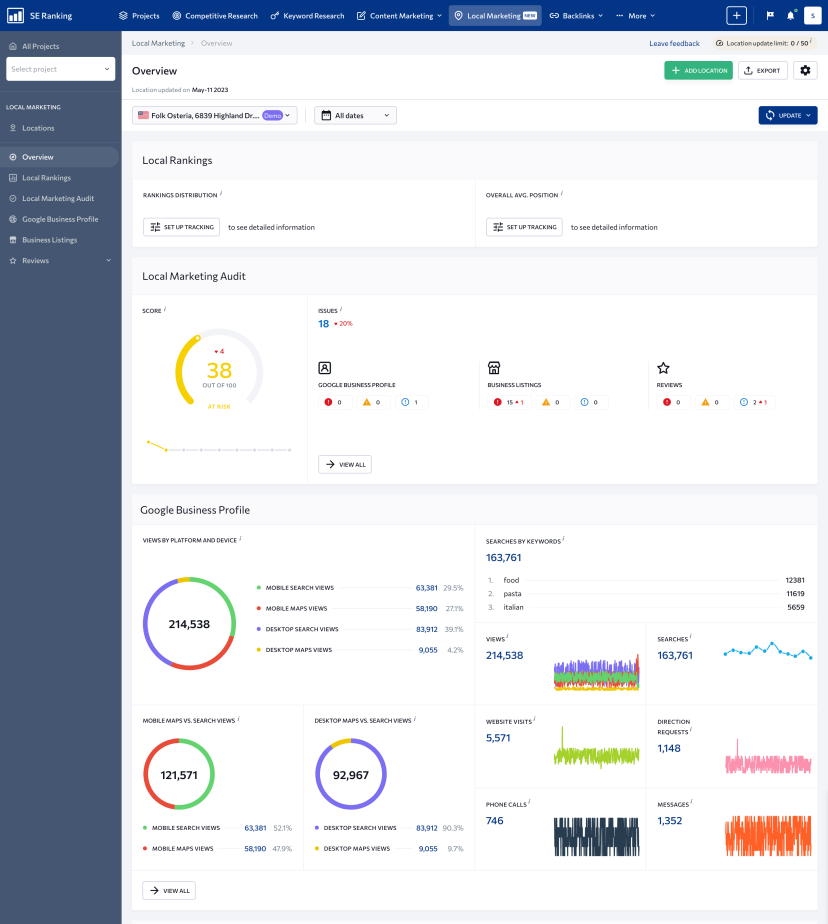Click the SE Ranking logo
Screen dimensions: 828x924
coord(40,16)
